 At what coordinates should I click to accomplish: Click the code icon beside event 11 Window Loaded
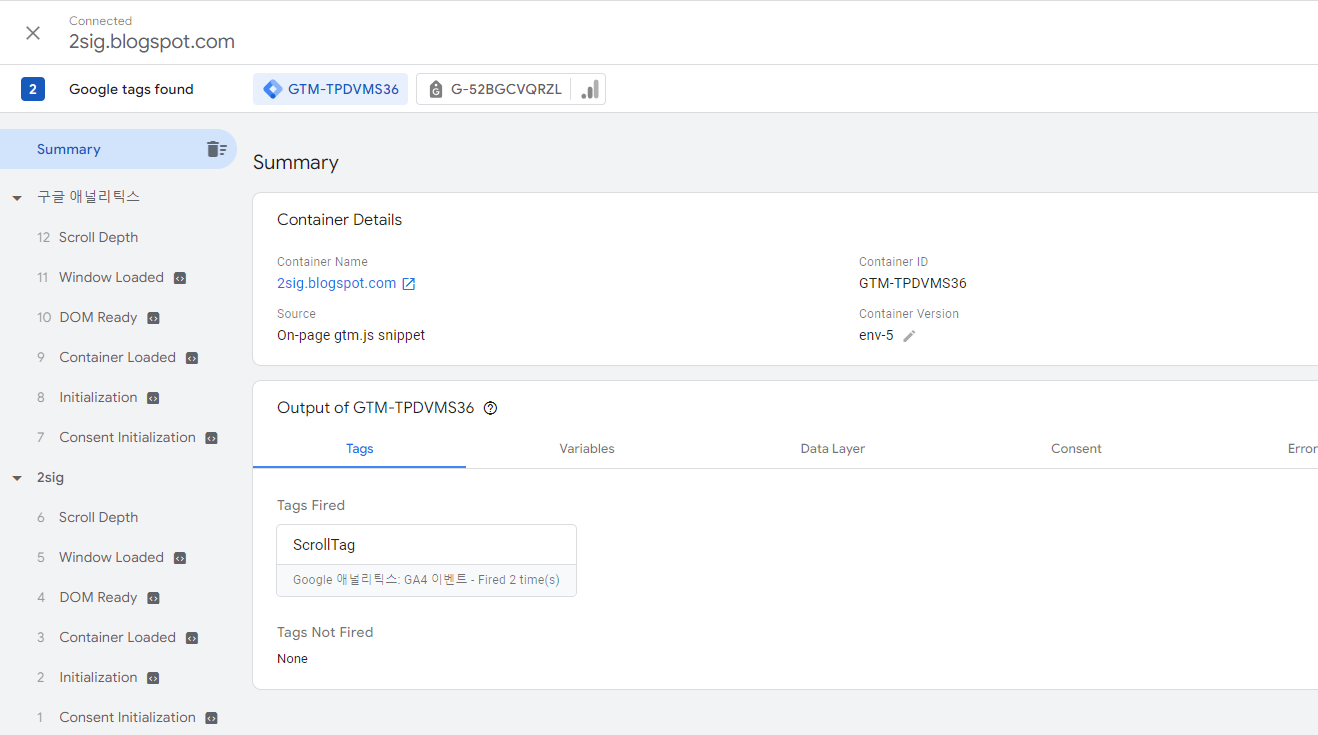180,278
